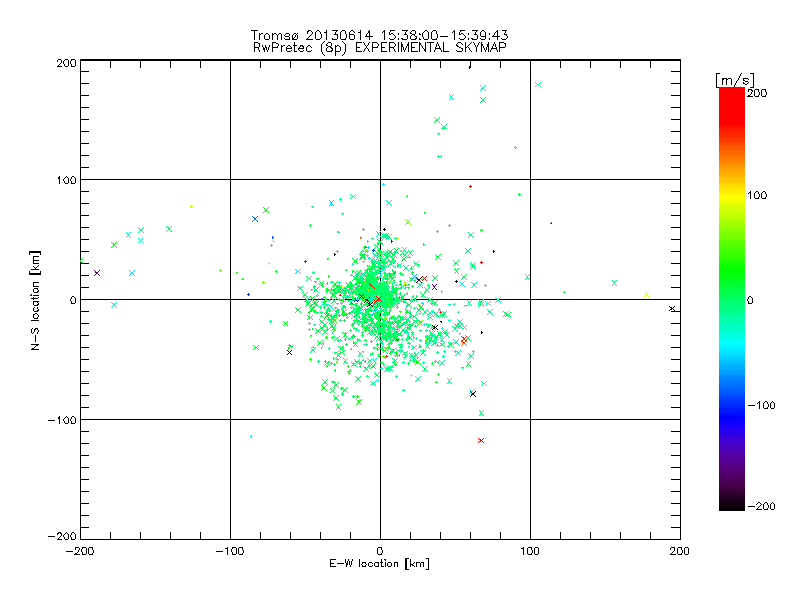Image resolution: width=800 pixels, height=600 pixels.
Task: Select the E-W axis '-200' tick label
Action: (x=80, y=551)
